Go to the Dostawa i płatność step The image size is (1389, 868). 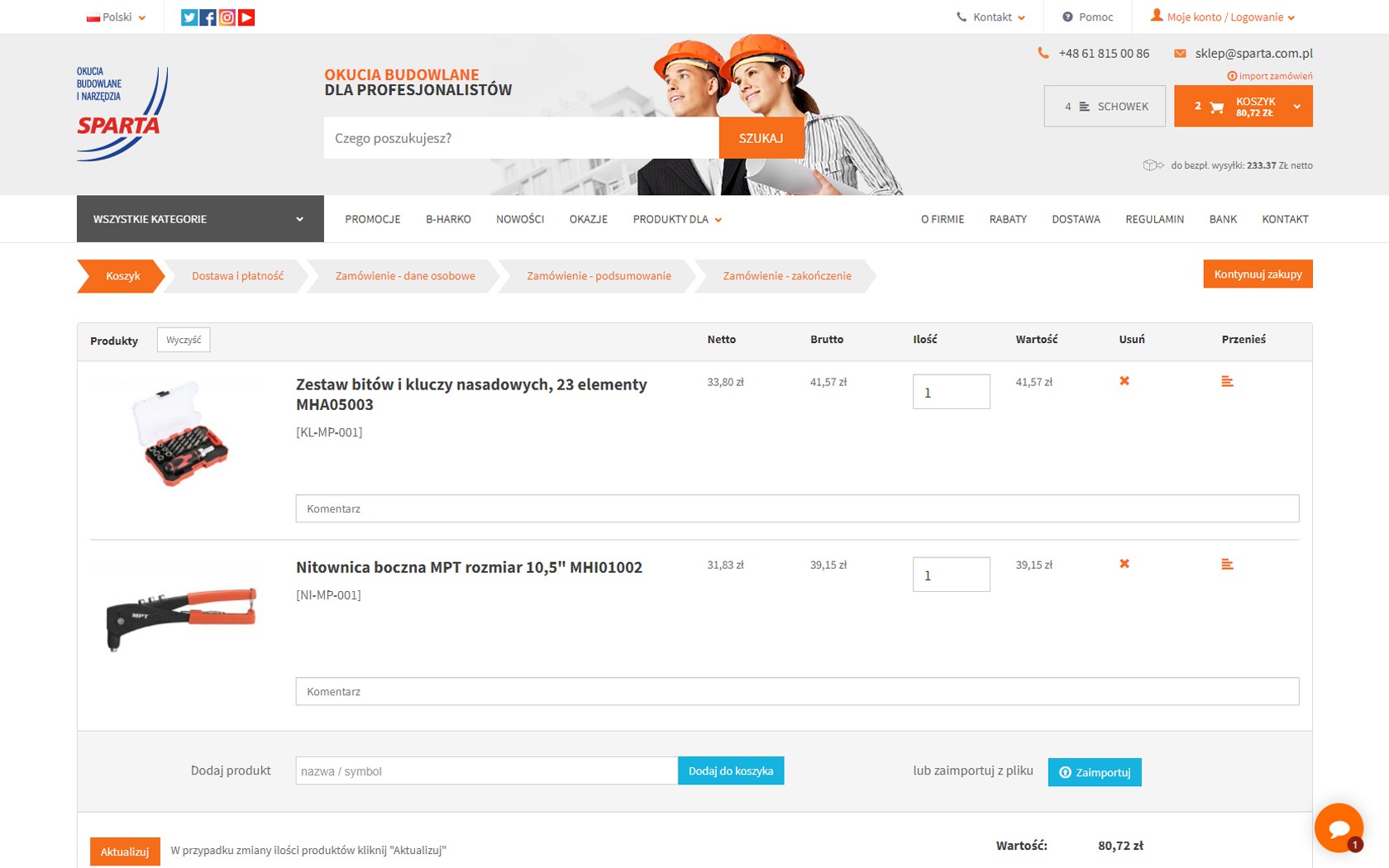[237, 276]
